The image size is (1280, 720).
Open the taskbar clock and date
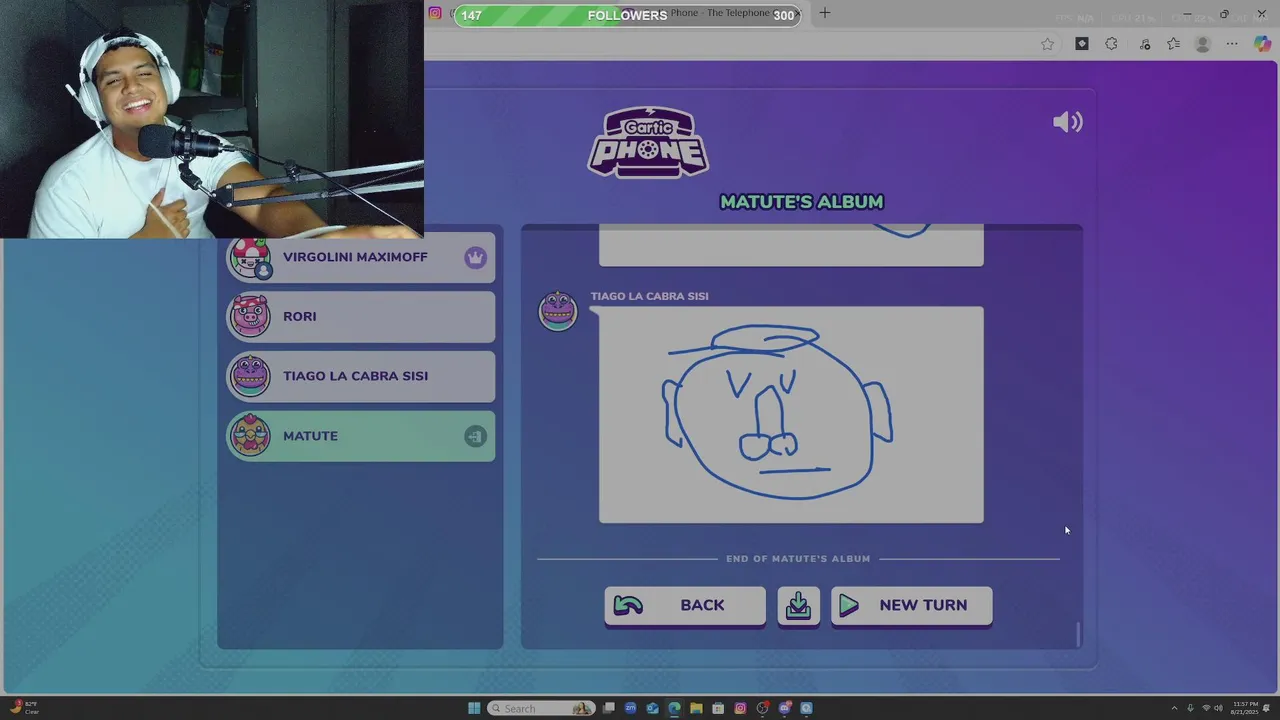tap(1245, 708)
